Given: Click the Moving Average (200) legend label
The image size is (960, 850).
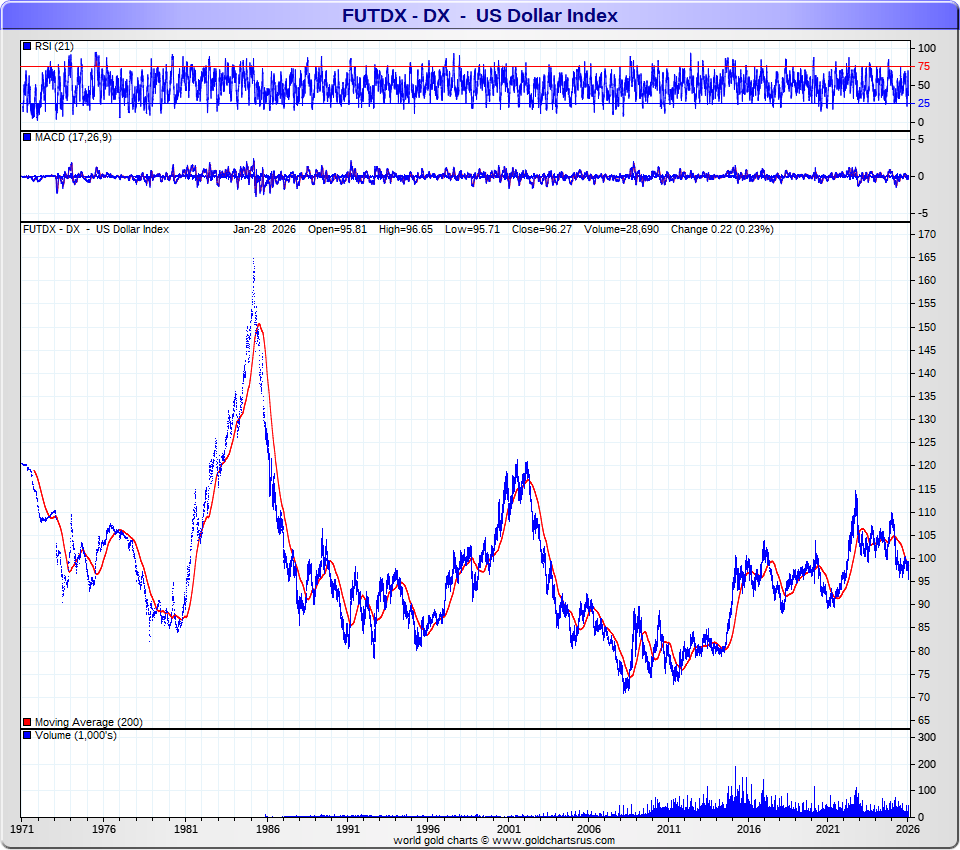Looking at the screenshot, I should (x=90, y=722).
